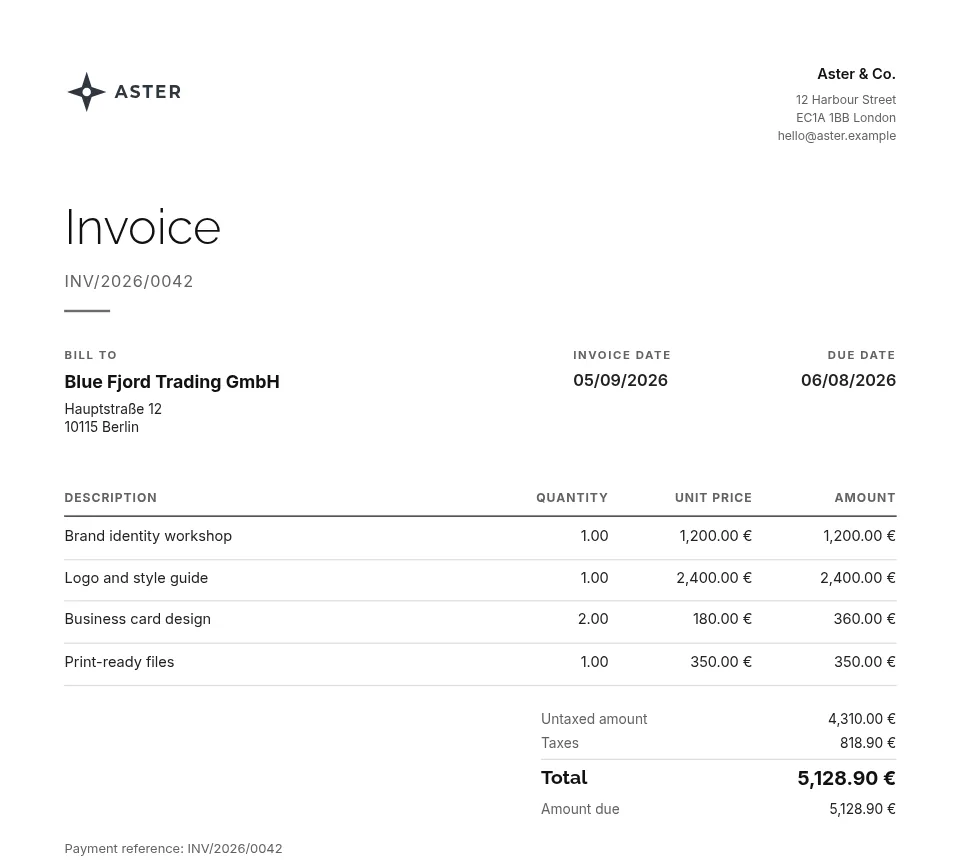
Task: Click the 180.00 € unit price
Action: coord(722,619)
